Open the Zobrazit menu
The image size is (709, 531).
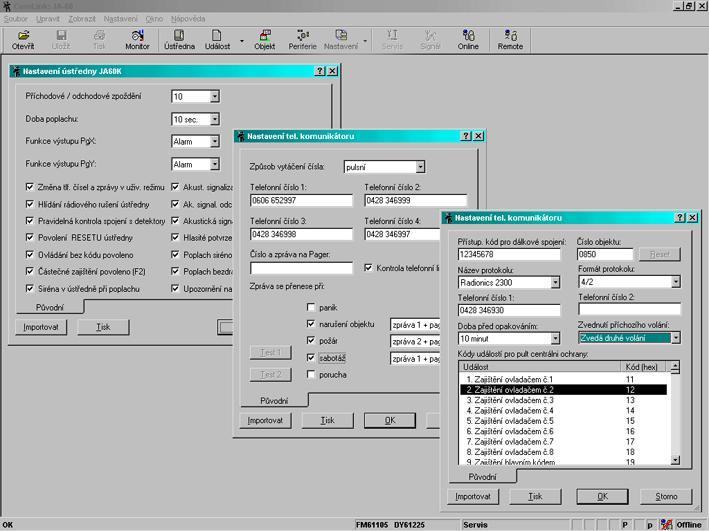tap(82, 19)
